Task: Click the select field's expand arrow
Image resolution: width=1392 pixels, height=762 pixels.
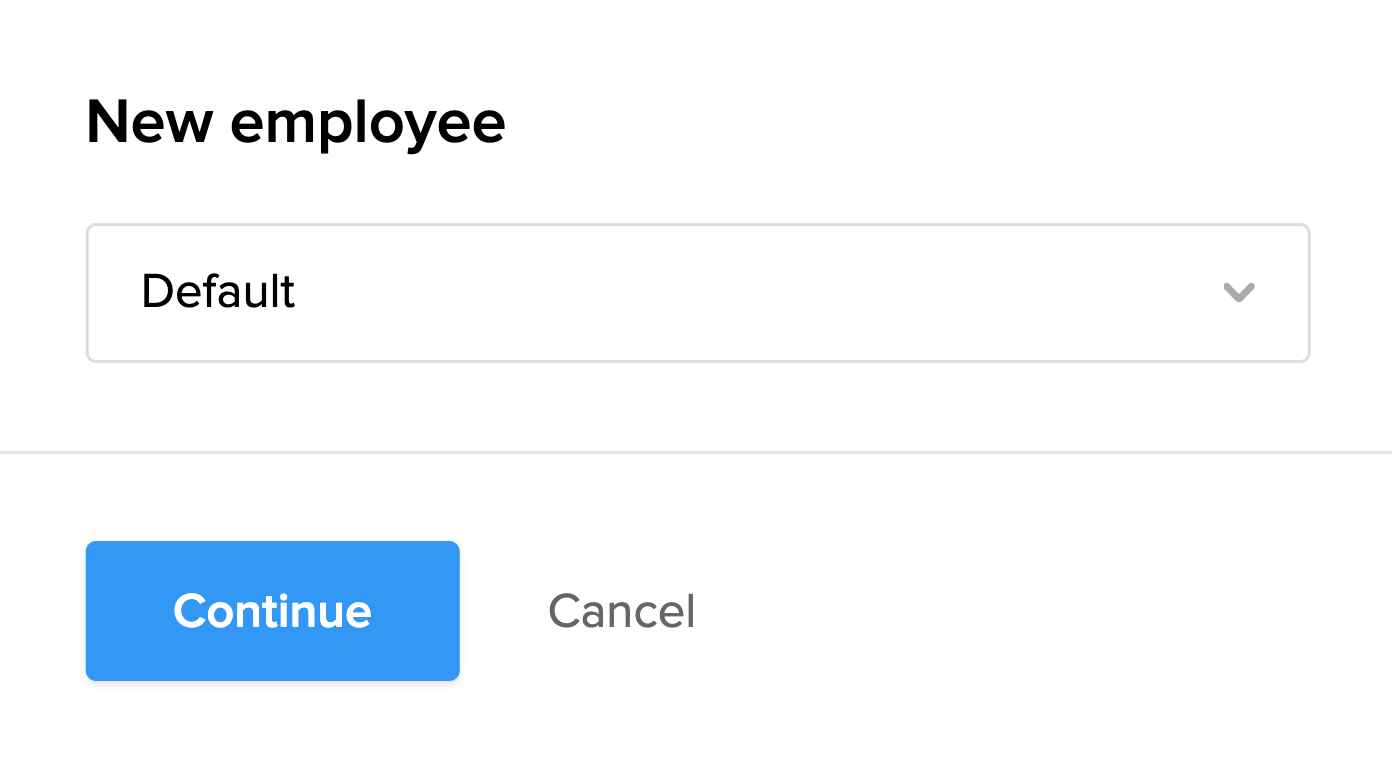Action: (x=1238, y=292)
